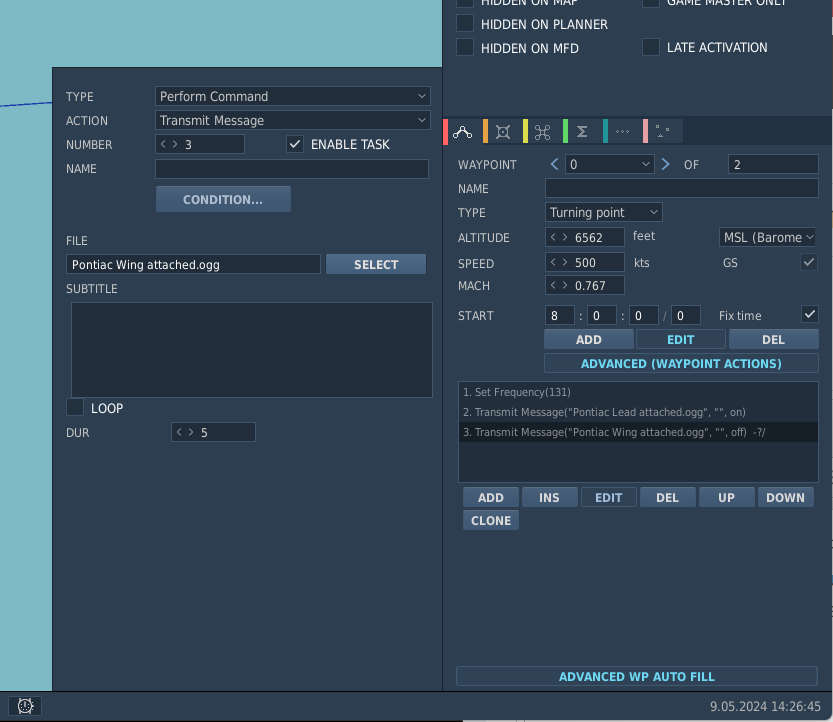Toggle the GS speed checkbox
Viewport: 833px width, 722px height.
tap(809, 262)
